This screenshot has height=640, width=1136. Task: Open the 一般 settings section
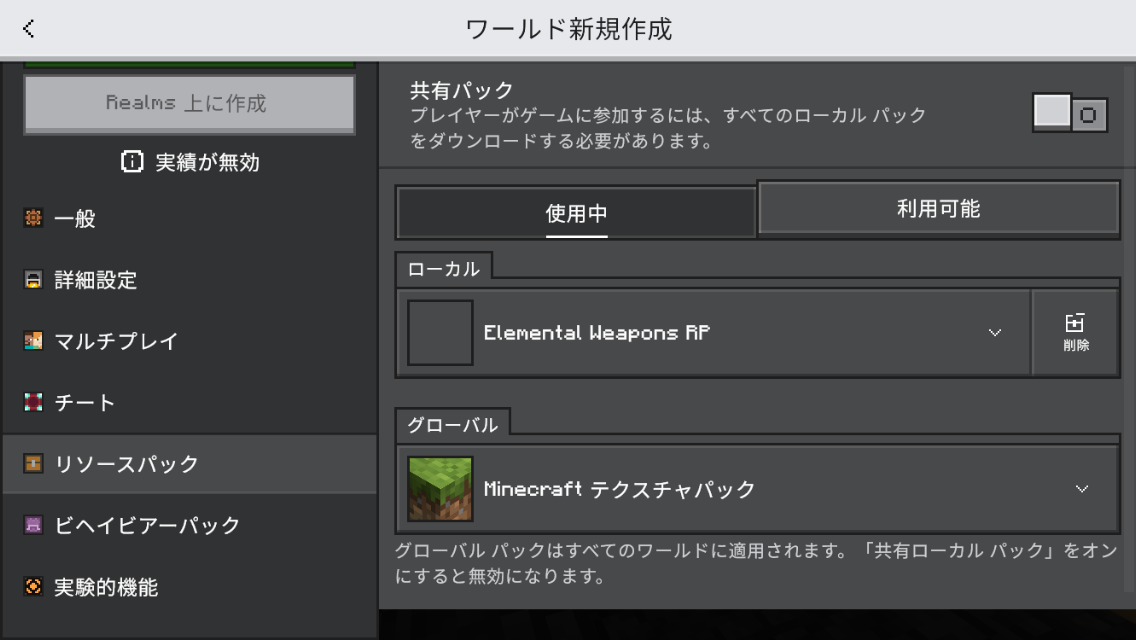click(x=190, y=218)
